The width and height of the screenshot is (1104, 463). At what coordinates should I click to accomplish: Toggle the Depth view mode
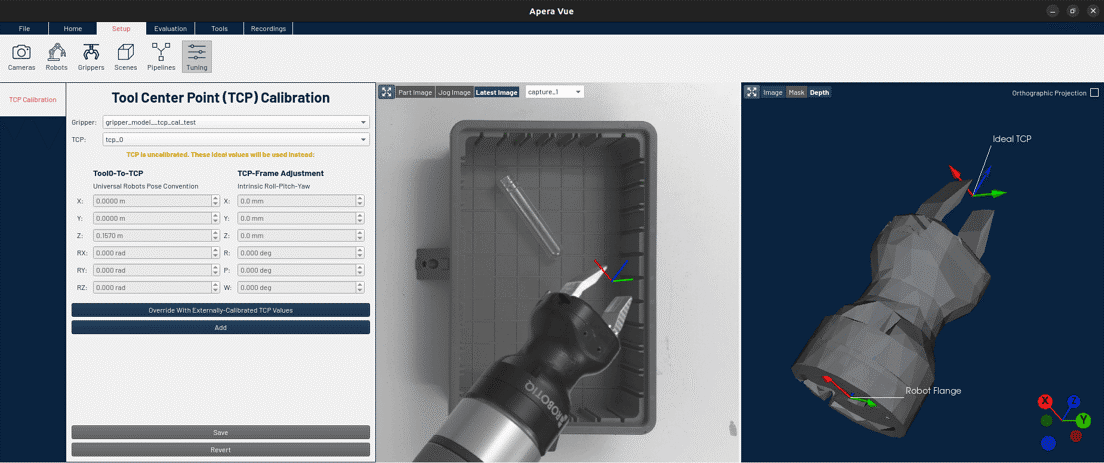click(819, 92)
